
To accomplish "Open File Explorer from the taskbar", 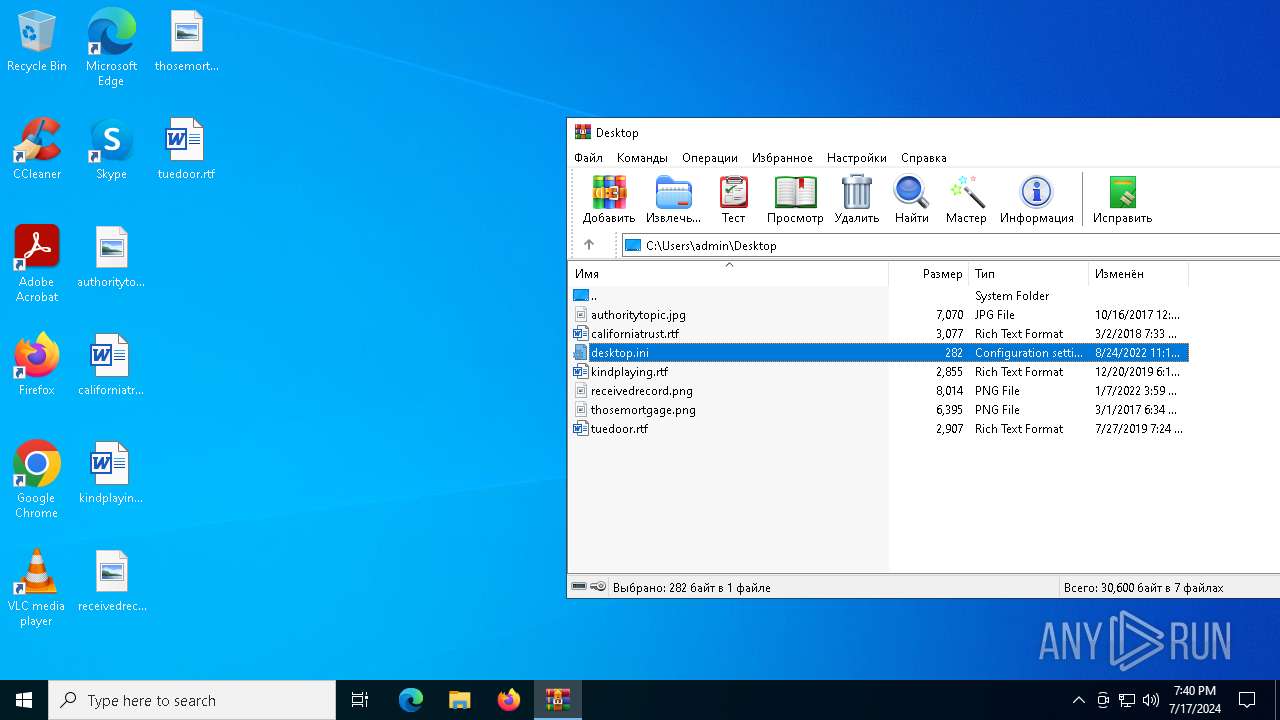I will [460, 700].
